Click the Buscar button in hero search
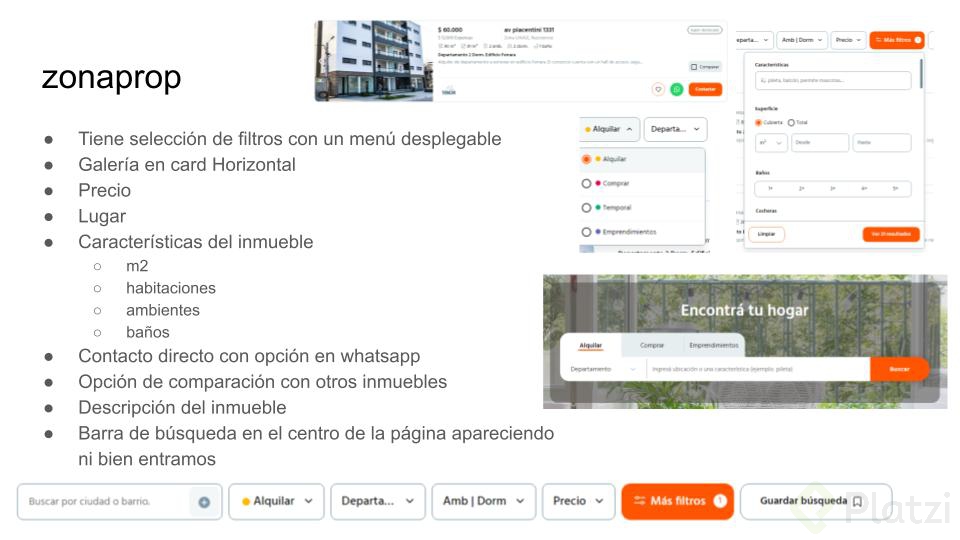Image resolution: width=960 pixels, height=540 pixels. (x=899, y=369)
